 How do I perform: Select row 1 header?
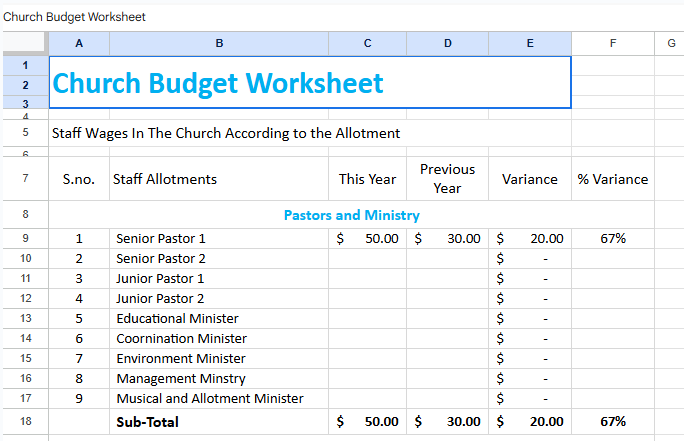click(25, 65)
